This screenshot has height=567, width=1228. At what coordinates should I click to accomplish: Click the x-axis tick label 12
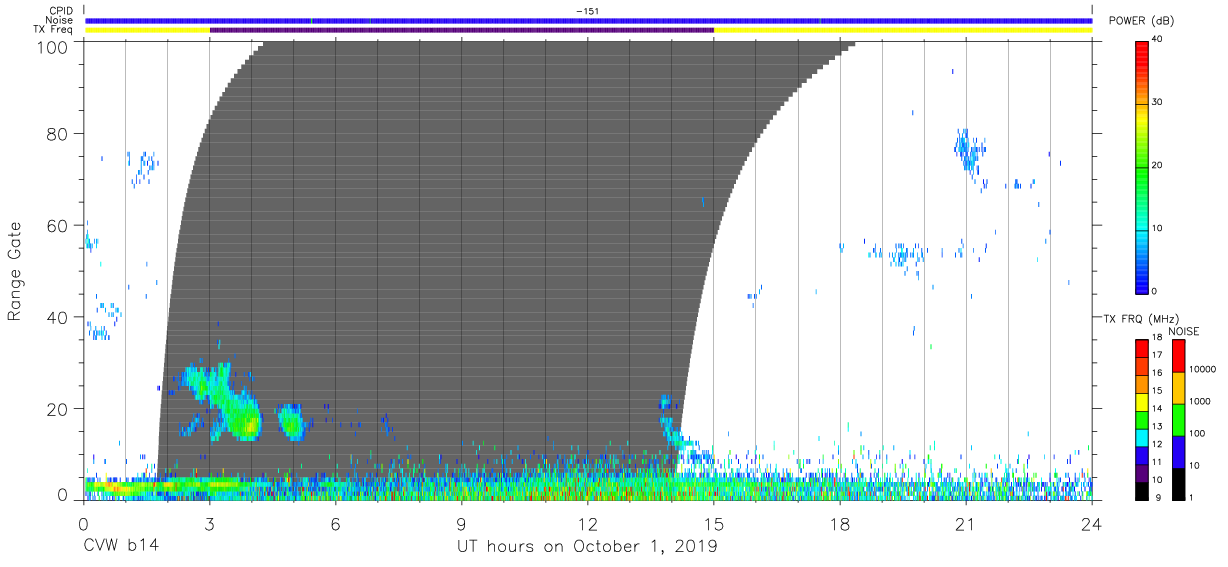coord(587,523)
